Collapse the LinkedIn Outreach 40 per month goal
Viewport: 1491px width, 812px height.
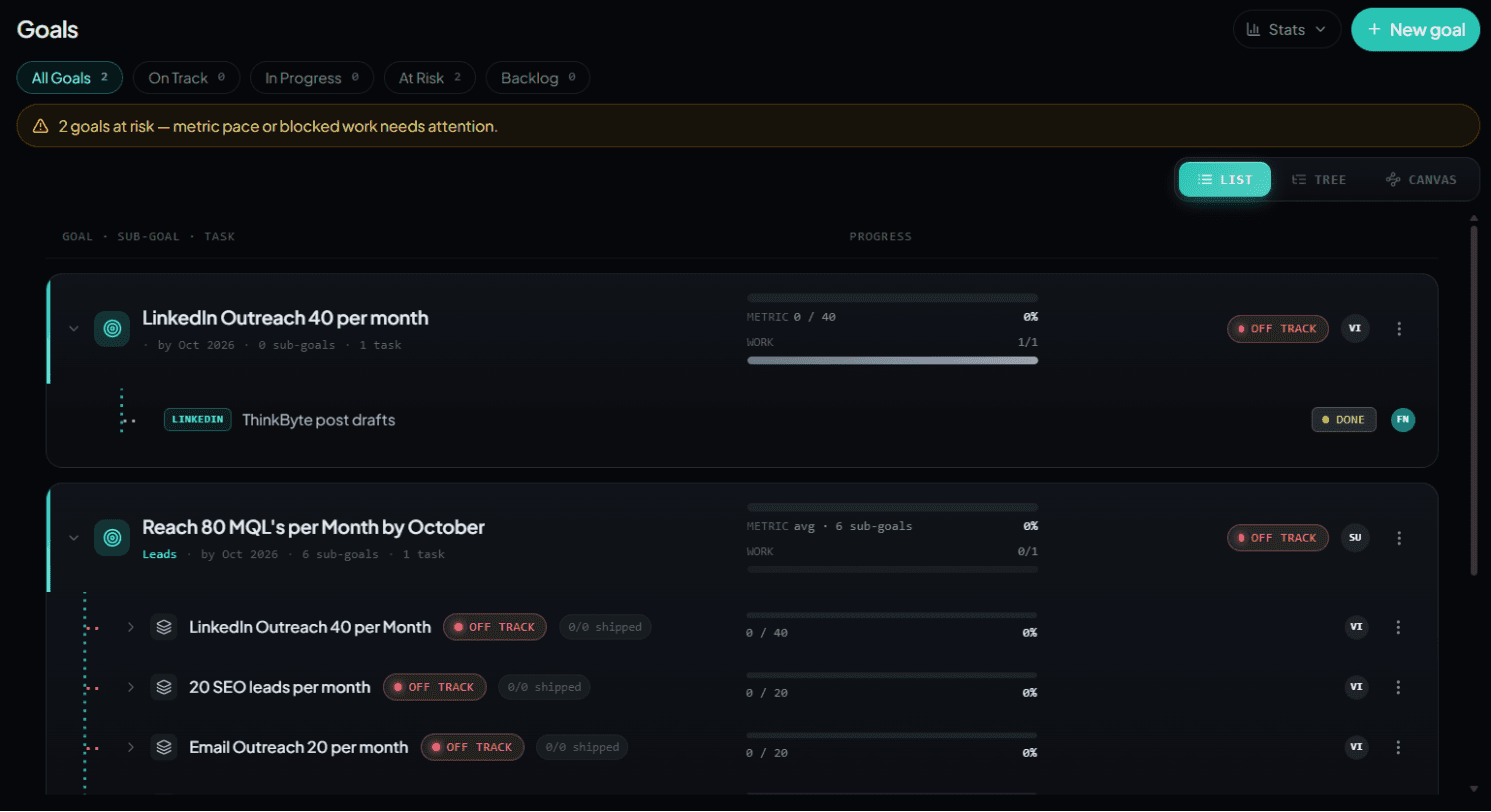point(73,328)
